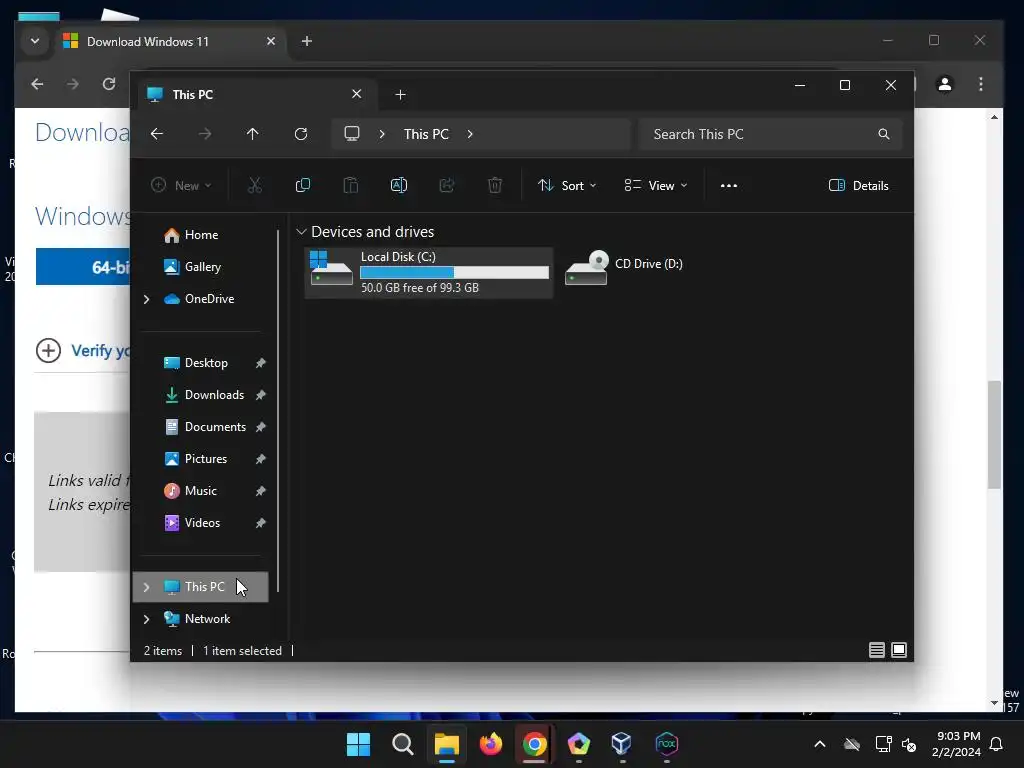The height and width of the screenshot is (768, 1024).
Task: Open taskbar Search
Action: pos(402,744)
